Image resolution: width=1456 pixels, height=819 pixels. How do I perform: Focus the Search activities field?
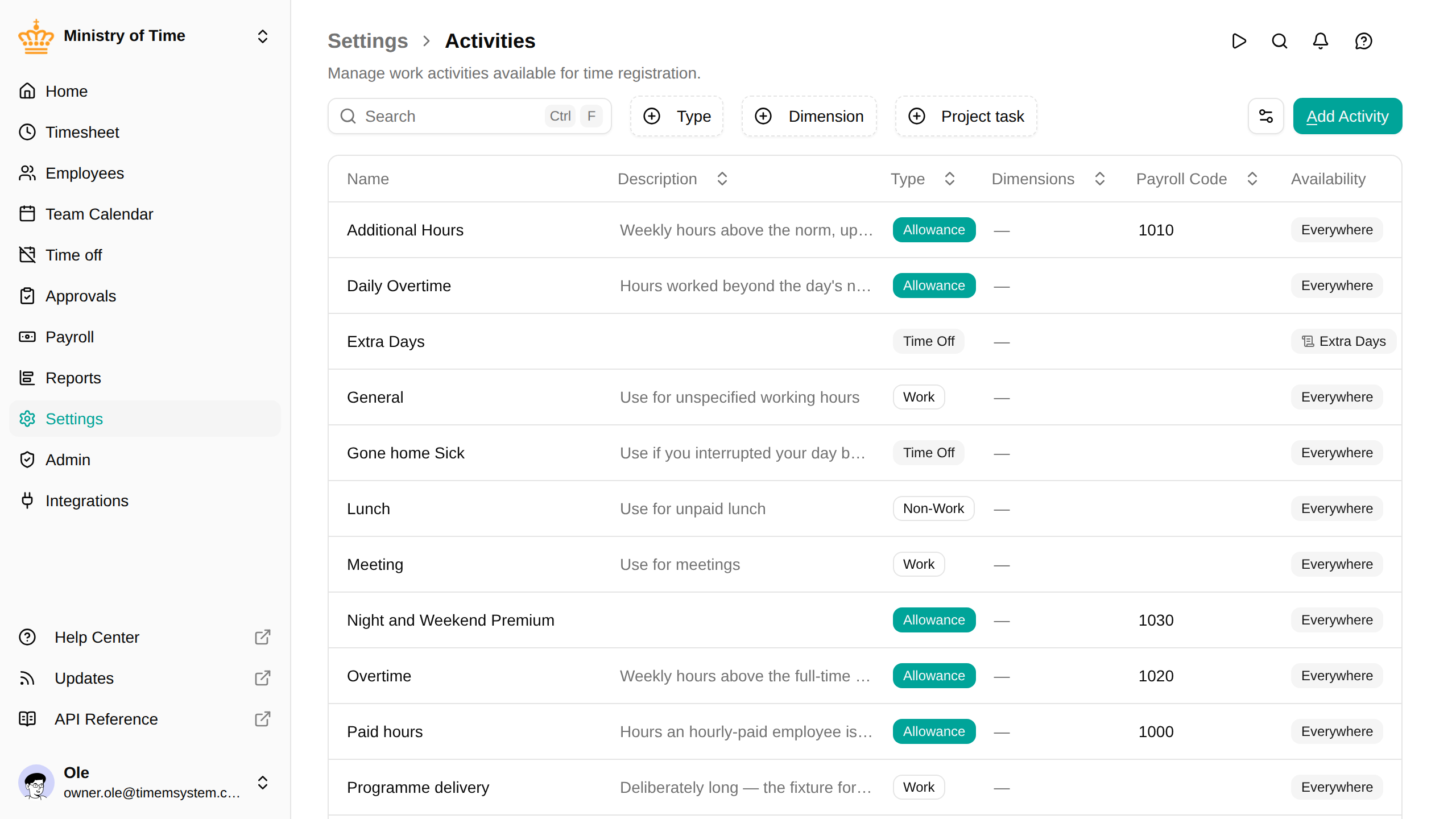(470, 116)
